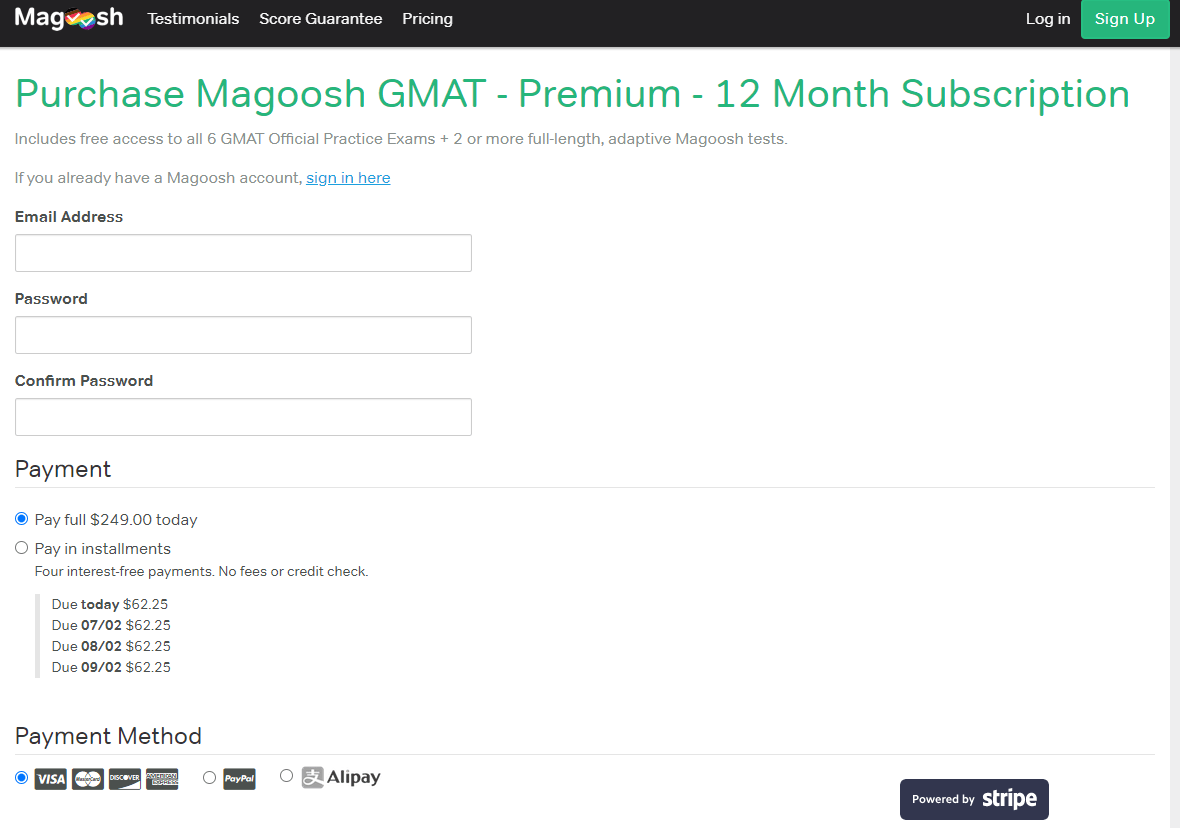
Task: Open the Testimonials page
Action: coord(193,18)
